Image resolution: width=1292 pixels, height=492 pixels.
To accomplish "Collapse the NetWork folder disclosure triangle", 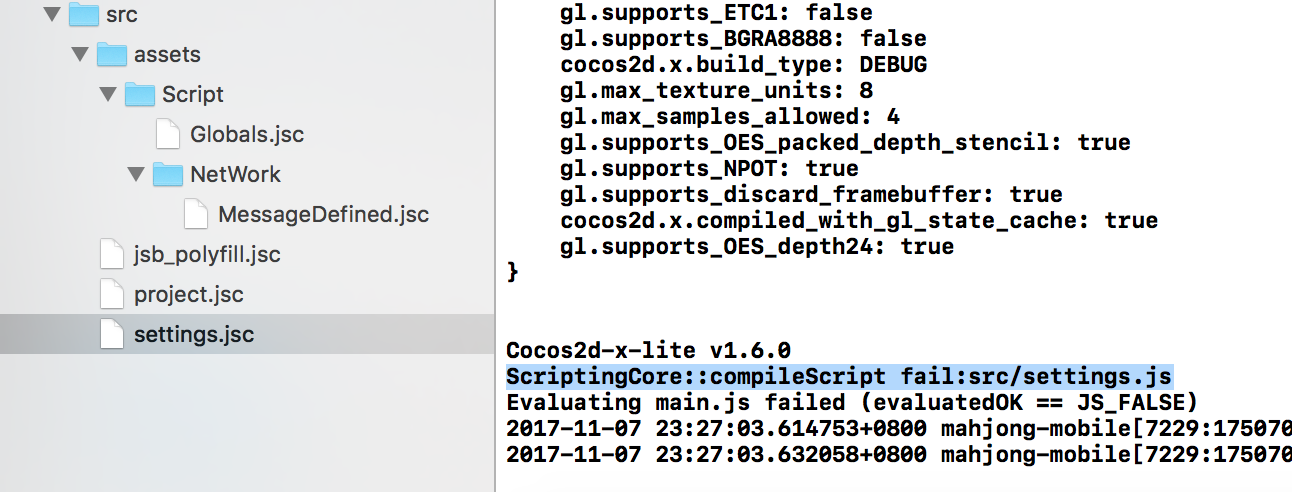I will pos(136,174).
